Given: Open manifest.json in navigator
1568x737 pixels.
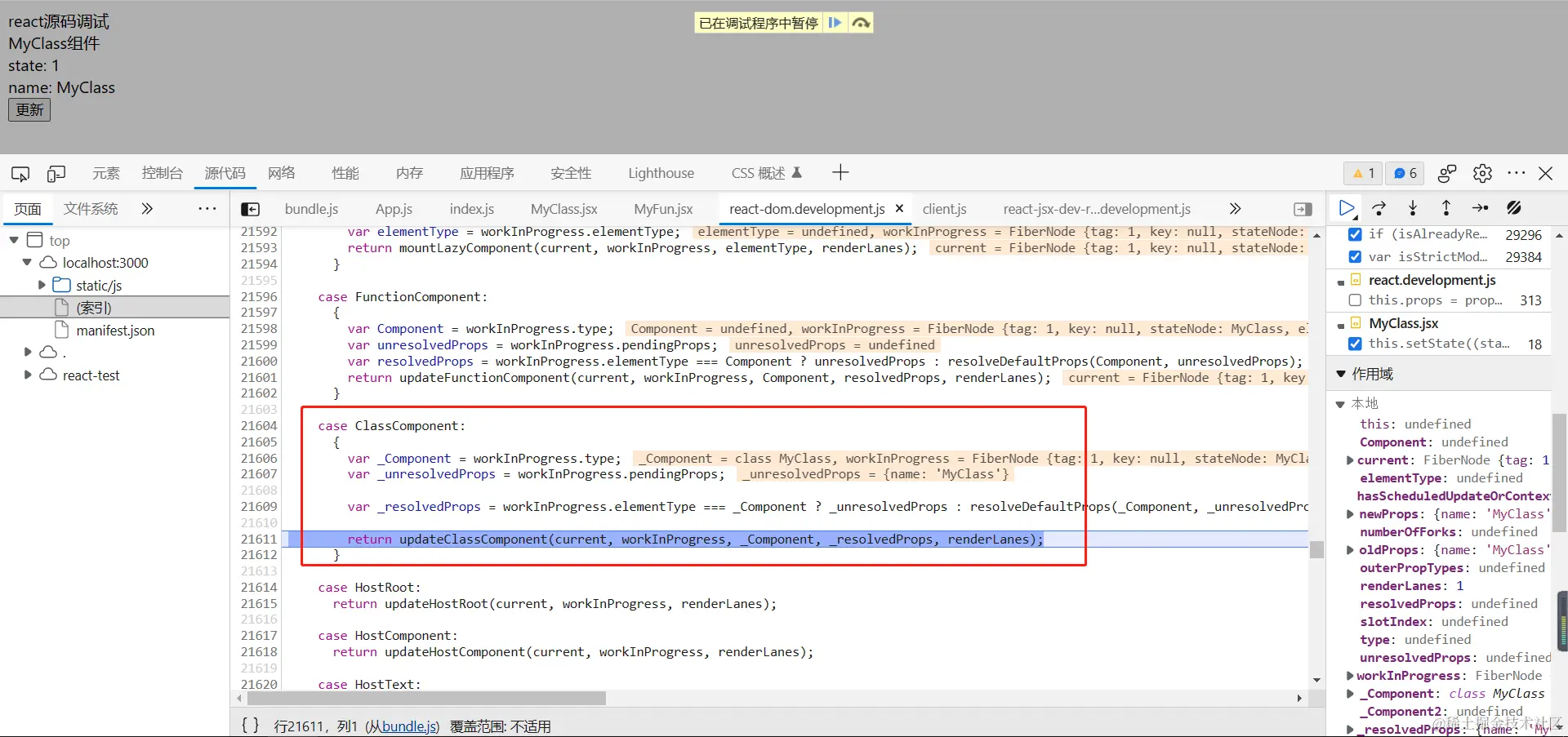Looking at the screenshot, I should pos(115,331).
